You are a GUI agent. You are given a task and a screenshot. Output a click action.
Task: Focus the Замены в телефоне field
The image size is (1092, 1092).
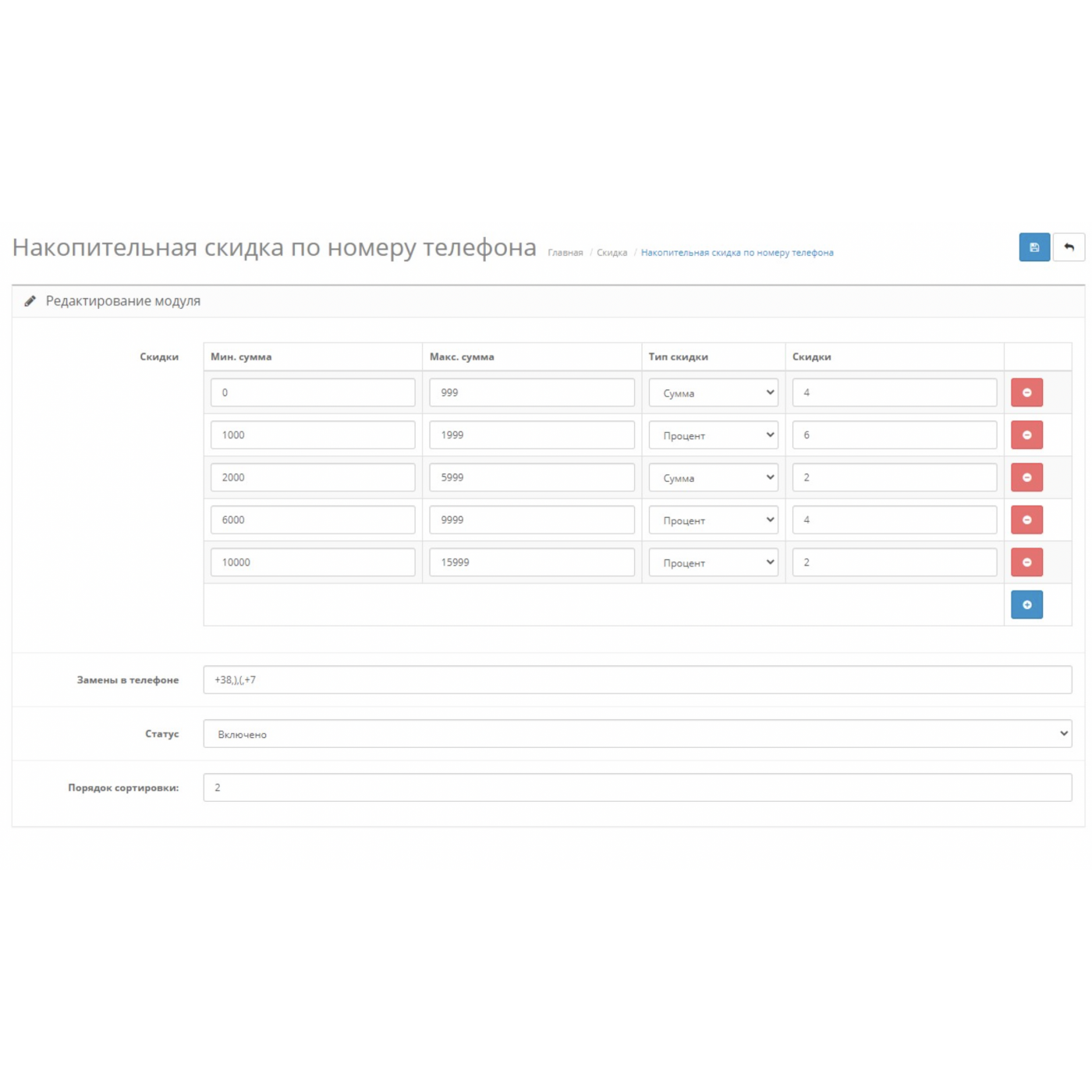(637, 679)
